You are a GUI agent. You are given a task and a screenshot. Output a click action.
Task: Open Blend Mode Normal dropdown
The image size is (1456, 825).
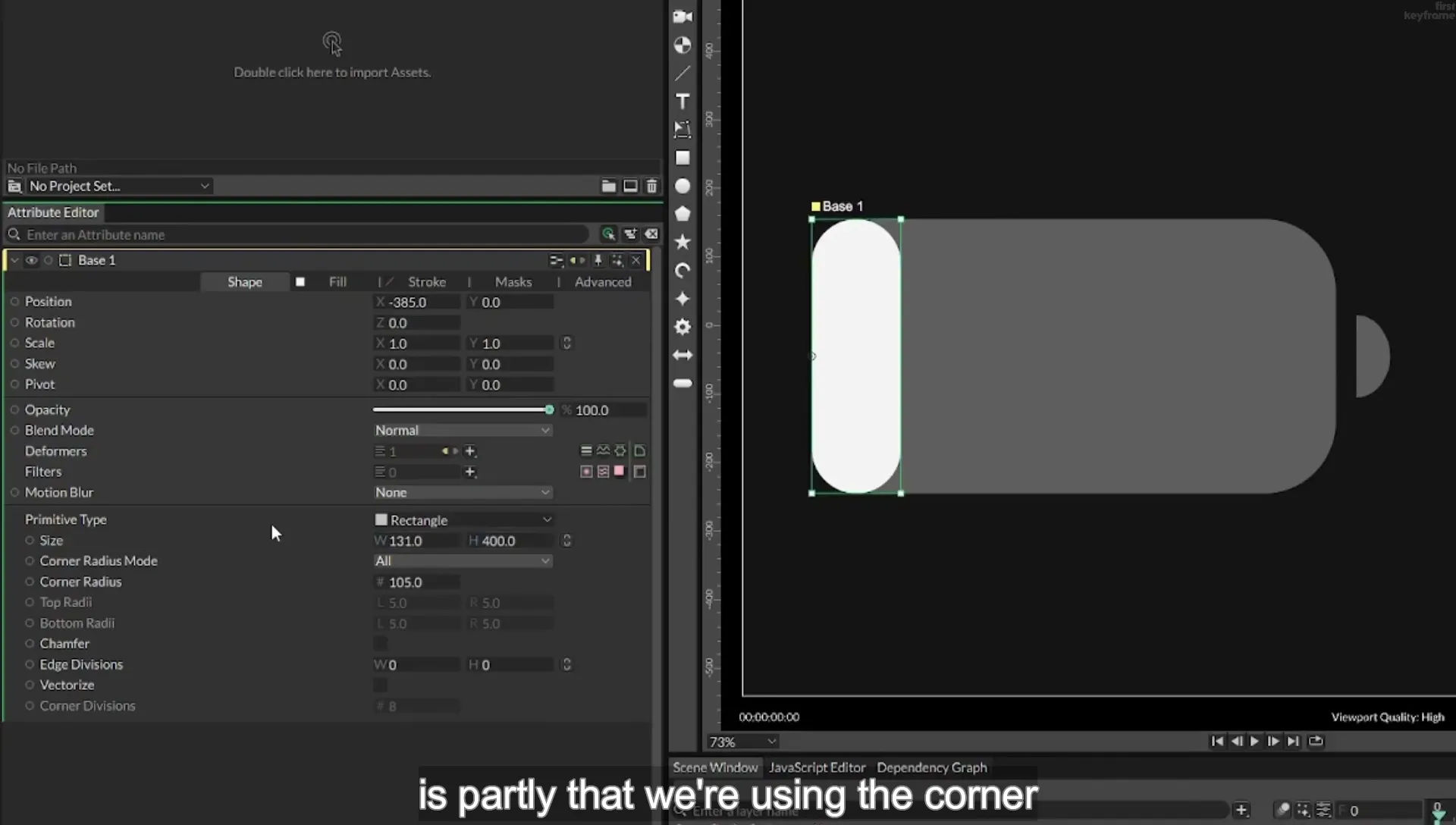point(463,430)
